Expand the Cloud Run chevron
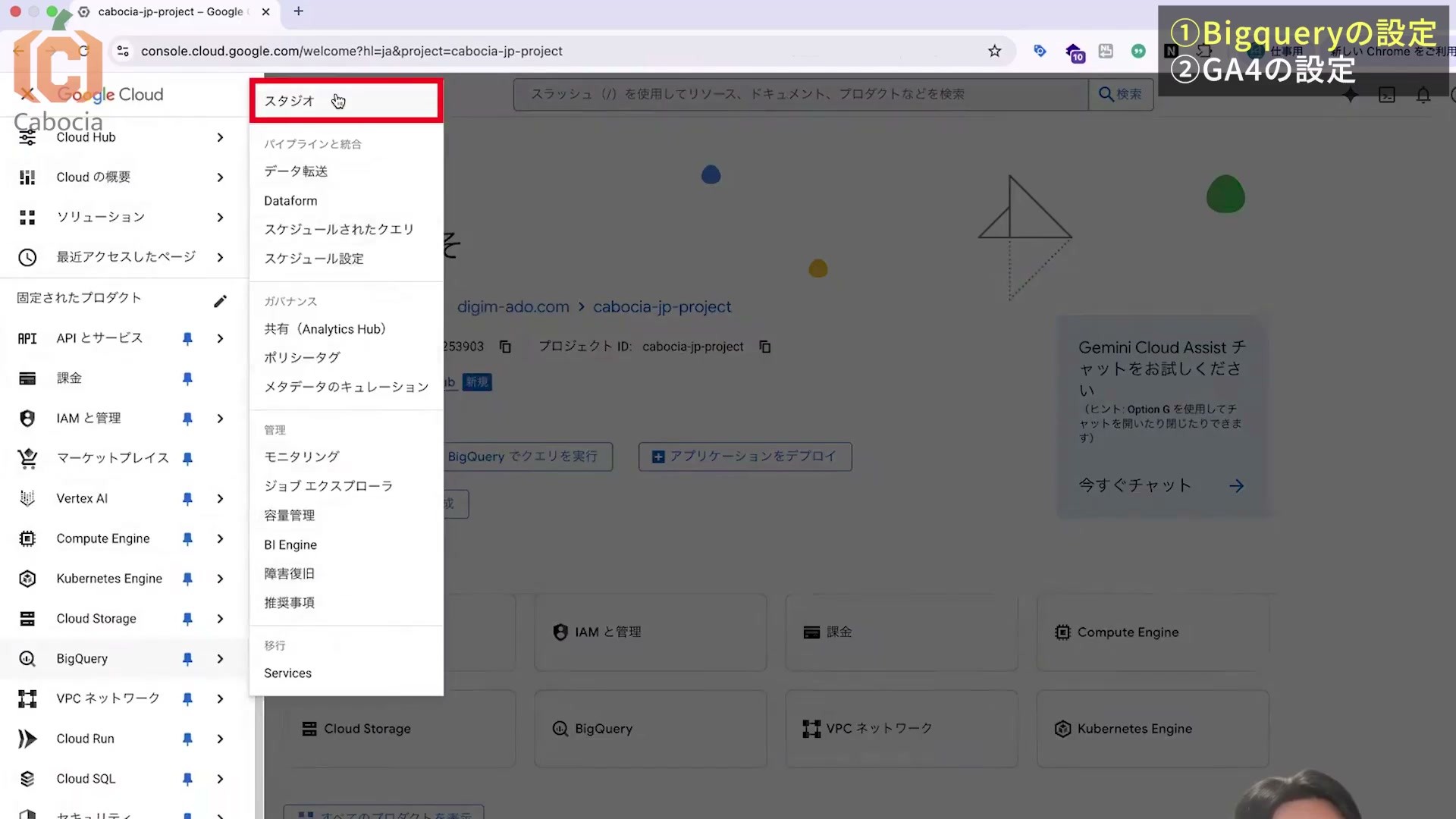This screenshot has width=1456, height=819. (220, 739)
